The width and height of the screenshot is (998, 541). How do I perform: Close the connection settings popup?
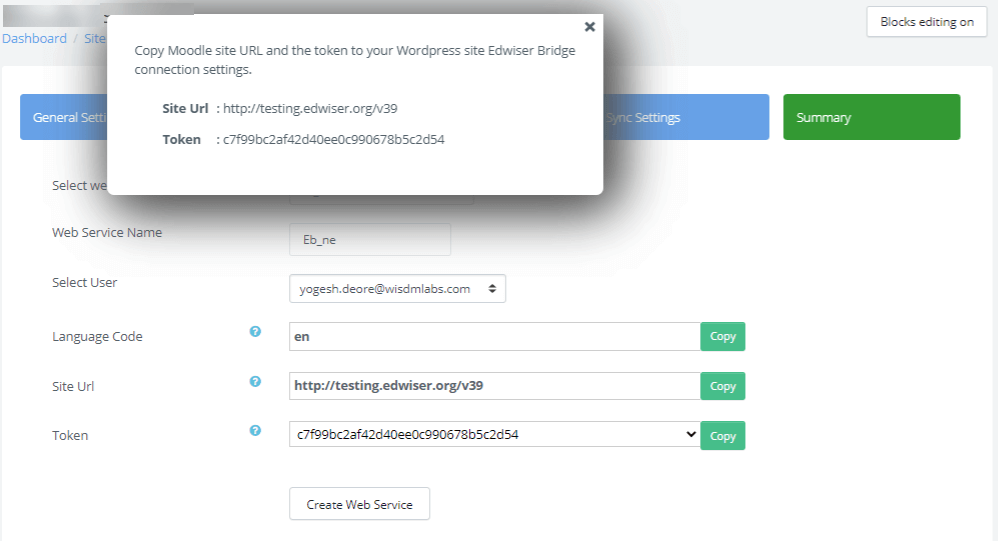(x=589, y=27)
